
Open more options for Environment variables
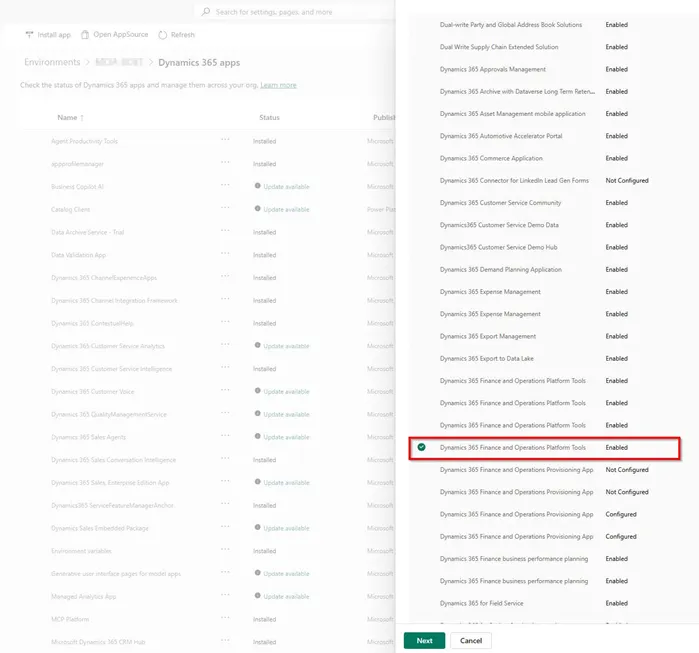point(225,550)
